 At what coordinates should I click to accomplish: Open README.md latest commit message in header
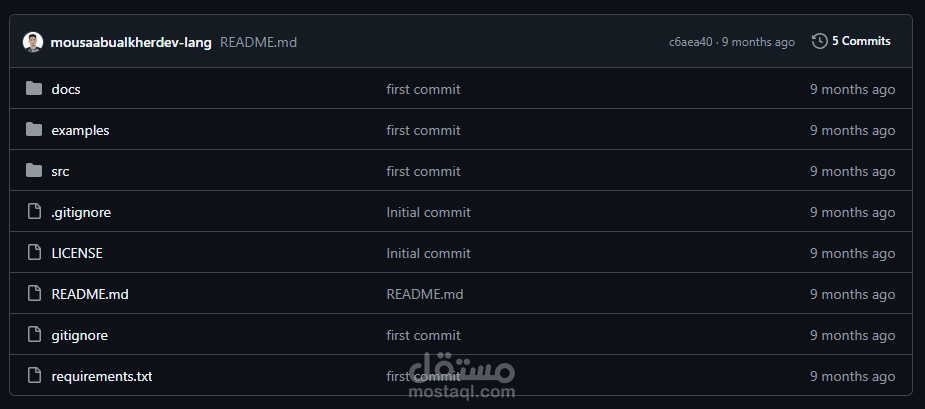click(x=258, y=42)
